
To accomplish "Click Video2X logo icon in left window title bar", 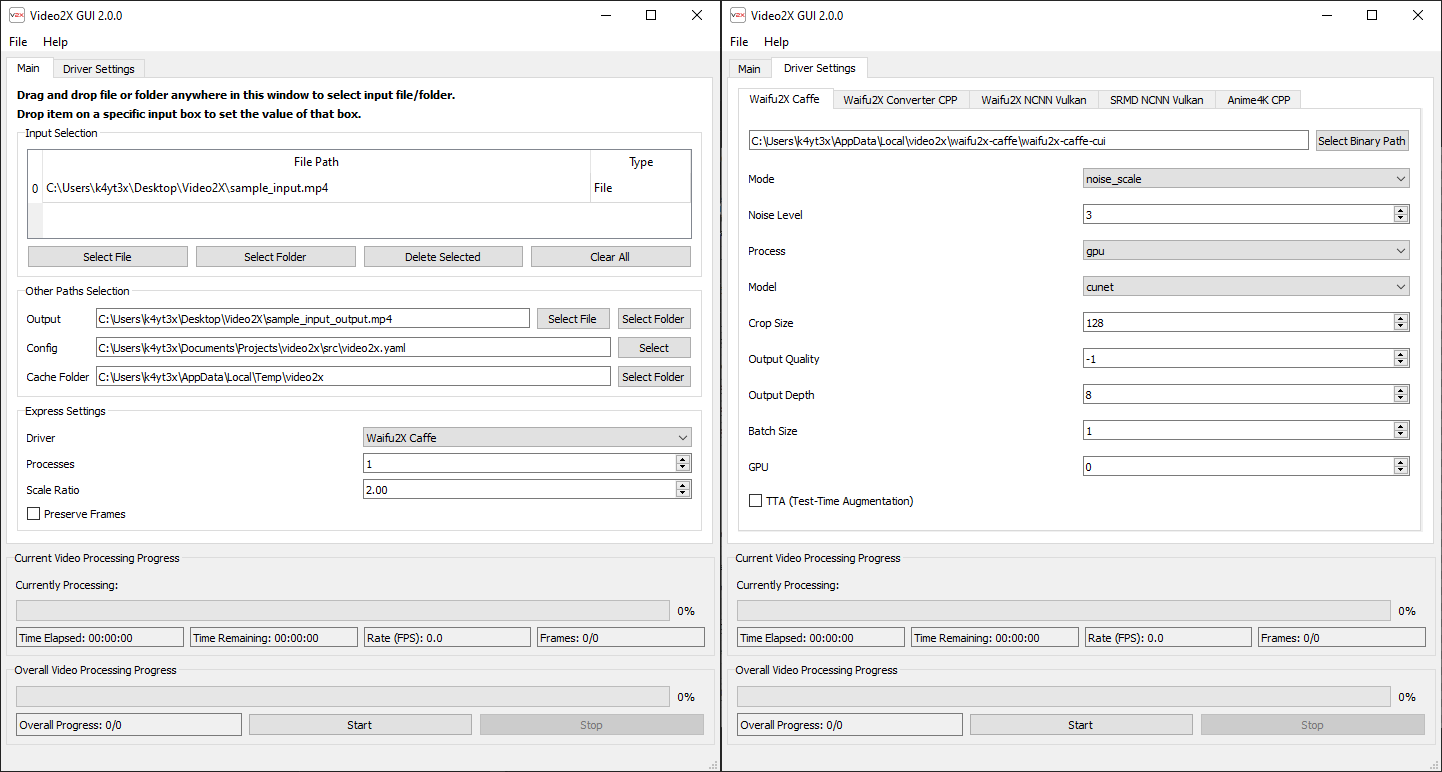I will [17, 15].
